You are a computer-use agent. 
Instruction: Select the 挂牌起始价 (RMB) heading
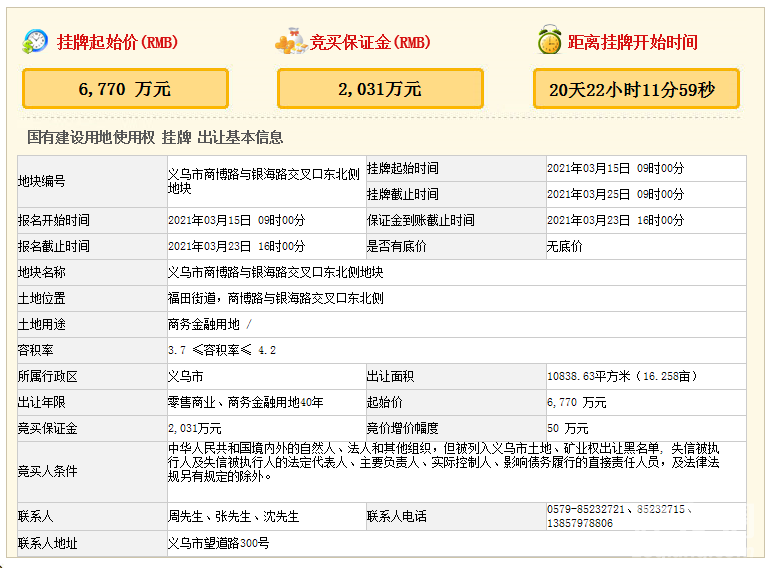point(117,42)
